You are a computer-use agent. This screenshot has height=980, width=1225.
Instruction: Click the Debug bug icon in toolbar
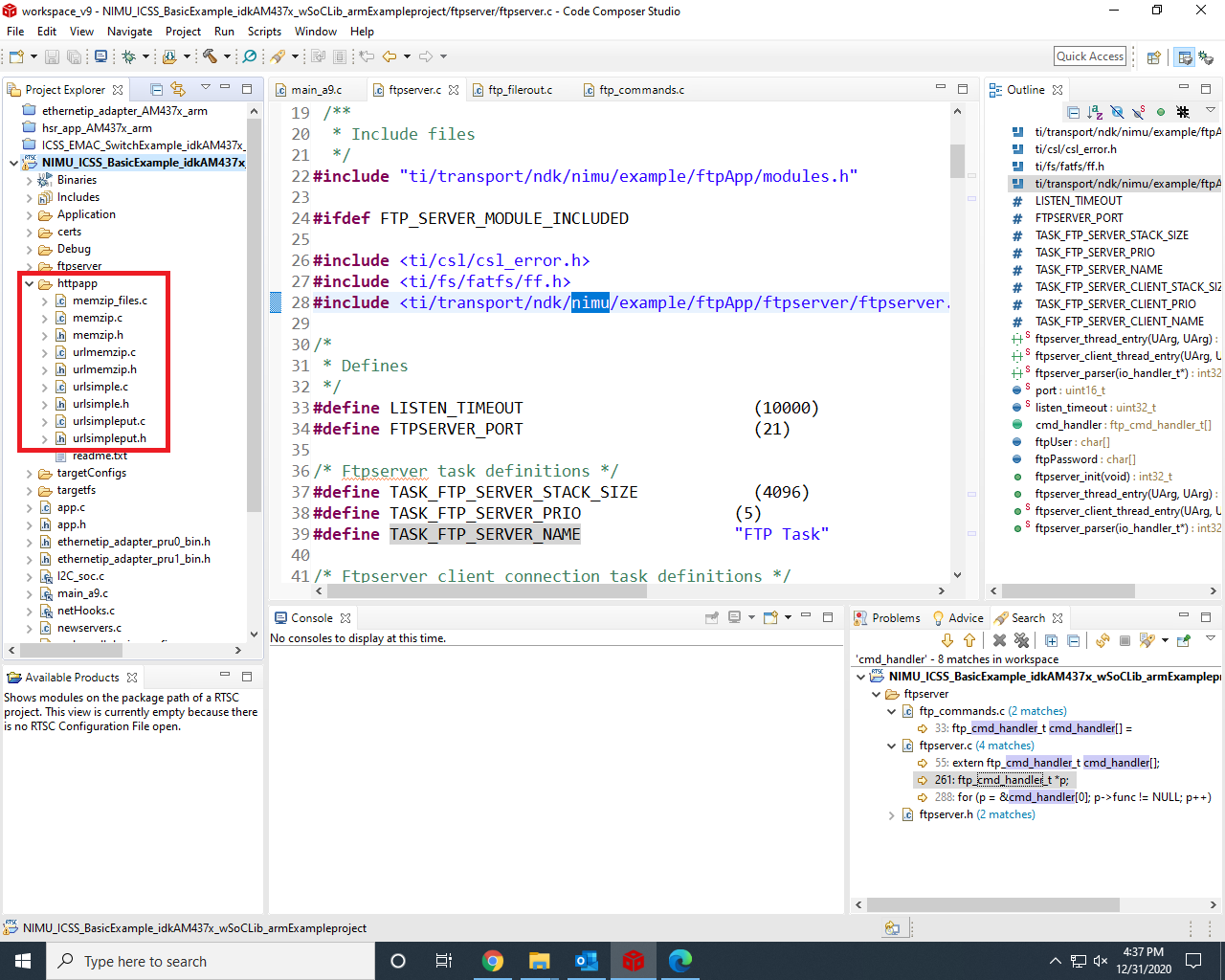129,56
